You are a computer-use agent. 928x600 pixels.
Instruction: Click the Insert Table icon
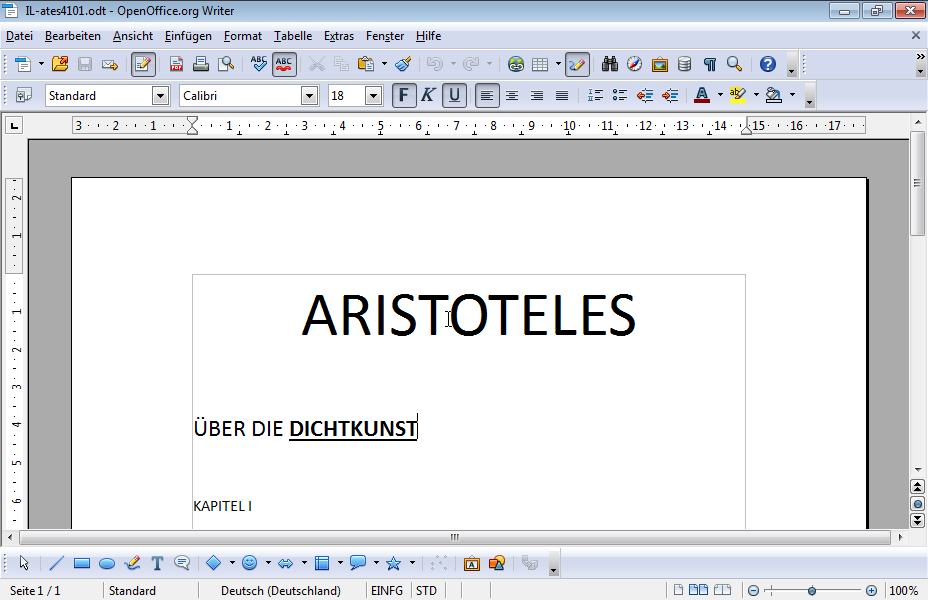tap(540, 64)
